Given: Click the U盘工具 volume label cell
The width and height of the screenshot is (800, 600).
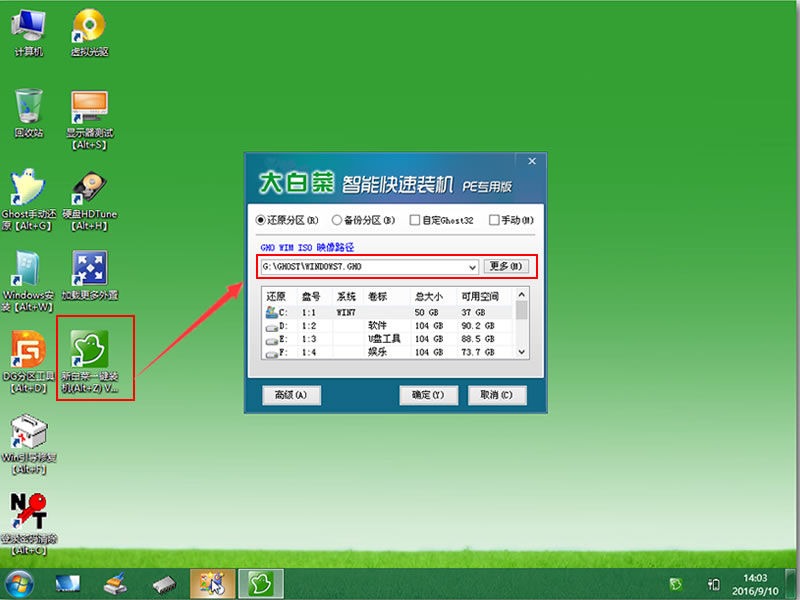Looking at the screenshot, I should [384, 339].
